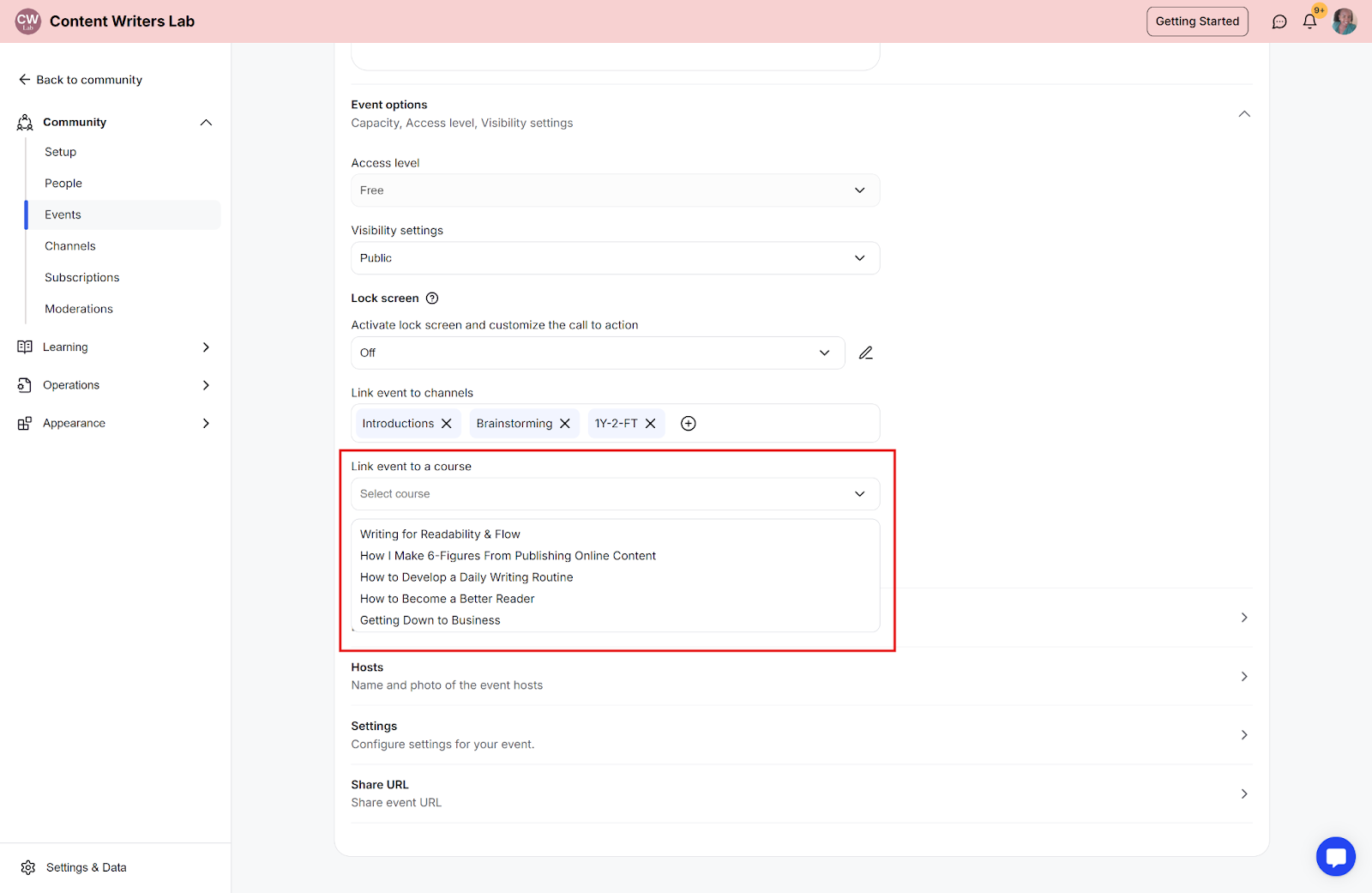Click the Appearance icon in sidebar
The image size is (1372, 893).
pyautogui.click(x=25, y=423)
